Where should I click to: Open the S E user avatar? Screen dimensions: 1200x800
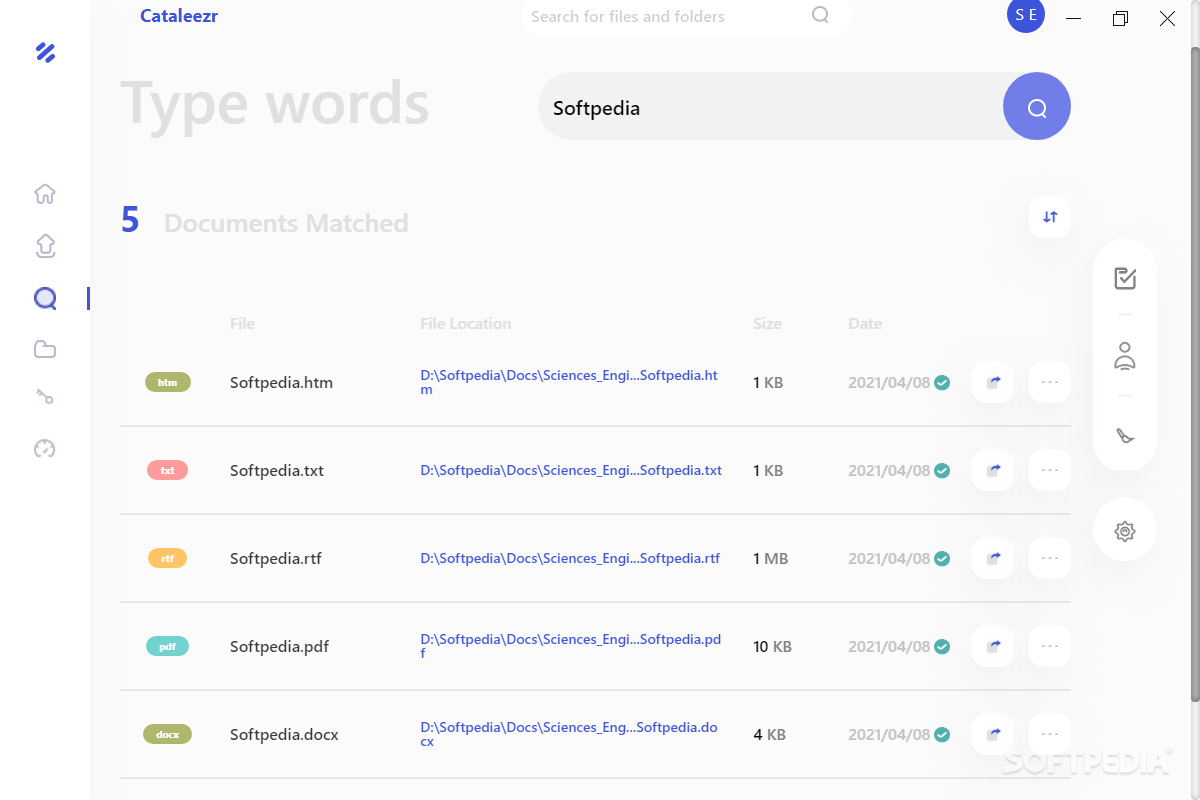point(1026,15)
